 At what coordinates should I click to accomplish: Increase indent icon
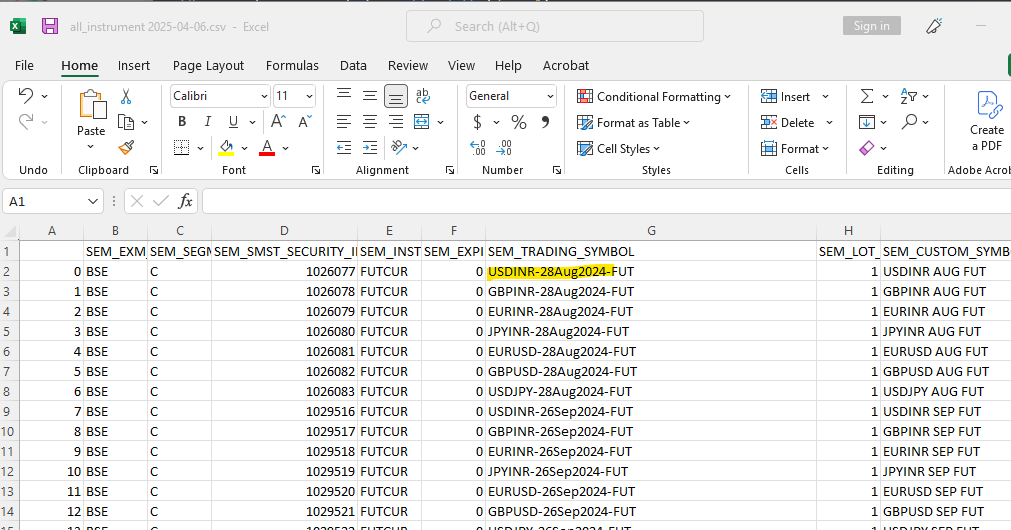369,148
